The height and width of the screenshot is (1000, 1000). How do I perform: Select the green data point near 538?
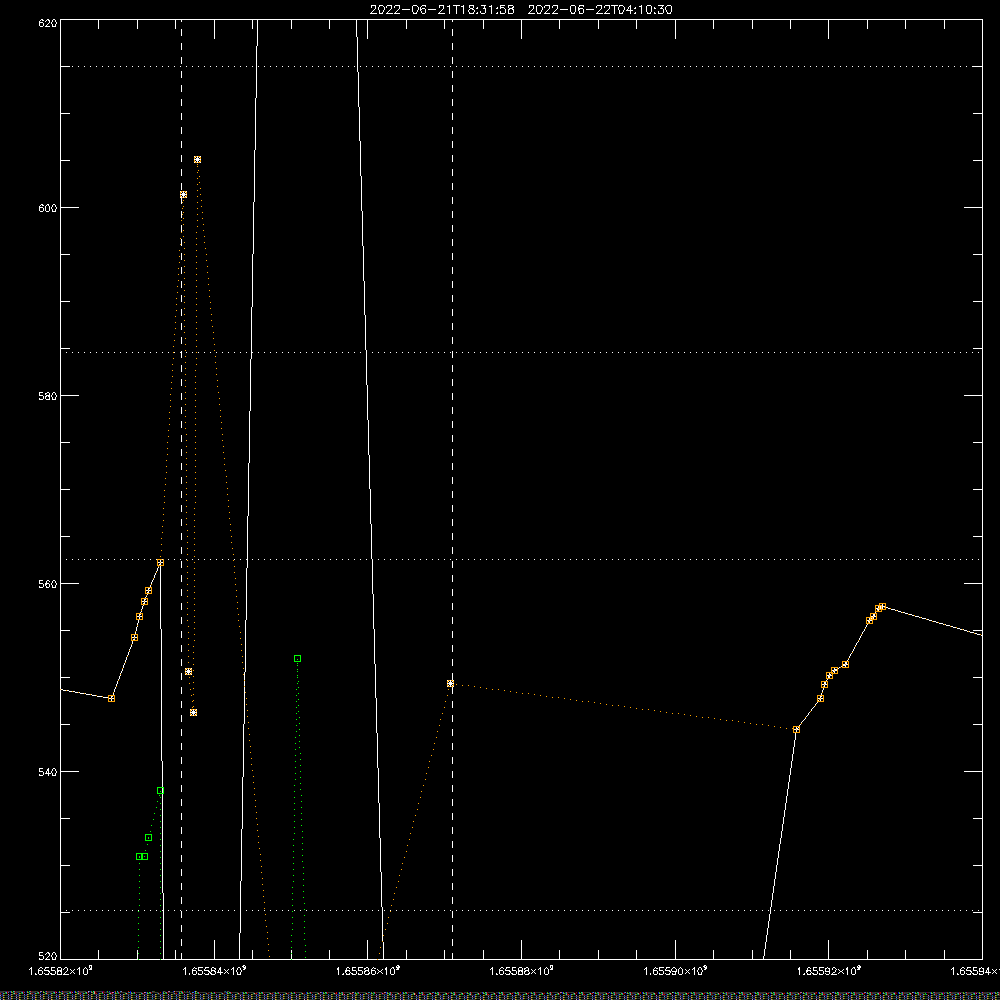click(x=161, y=791)
